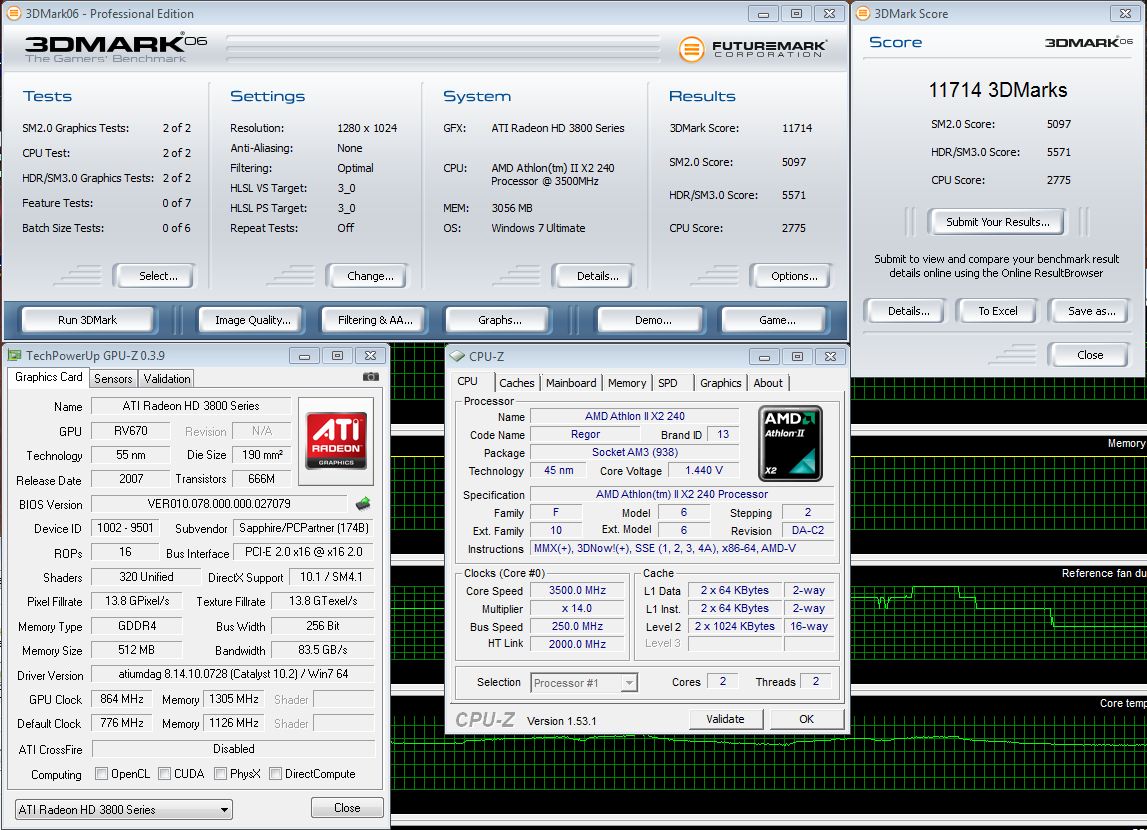This screenshot has width=1147, height=830.
Task: Click the GPU Clock 864 MHz field
Action: tap(121, 699)
